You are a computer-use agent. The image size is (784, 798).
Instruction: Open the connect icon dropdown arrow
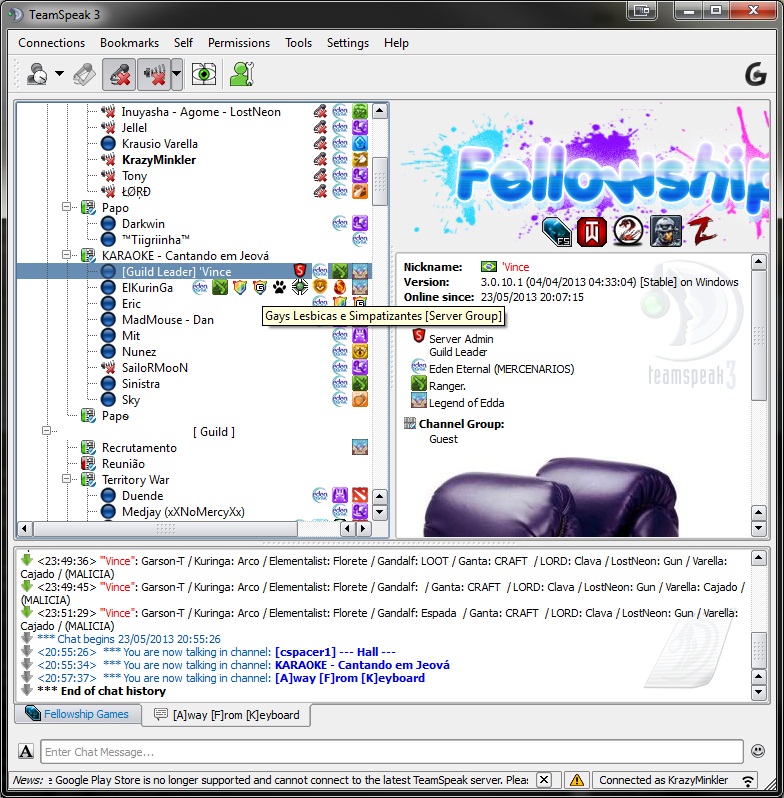60,74
